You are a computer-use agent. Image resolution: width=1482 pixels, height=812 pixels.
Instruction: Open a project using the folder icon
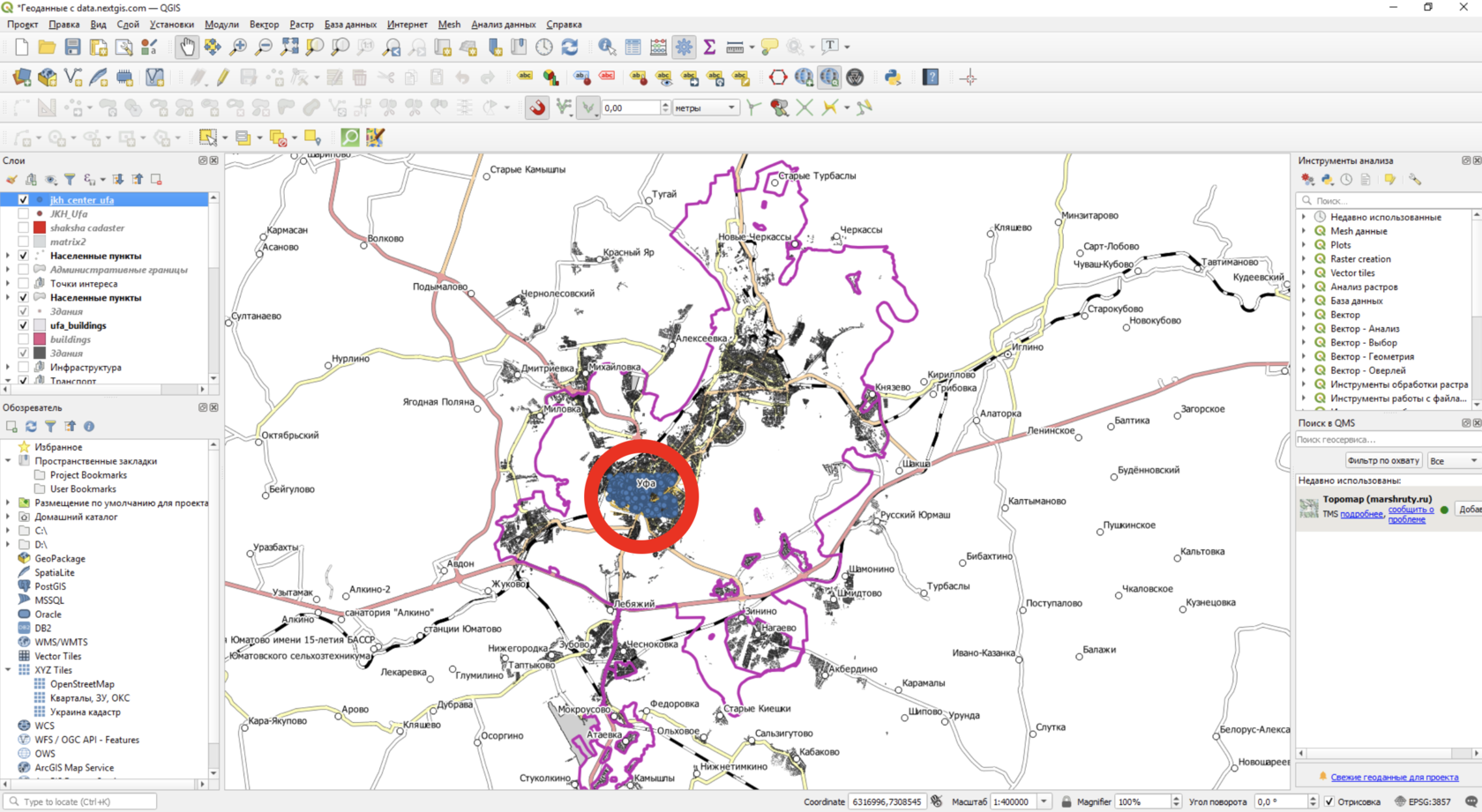[47, 47]
